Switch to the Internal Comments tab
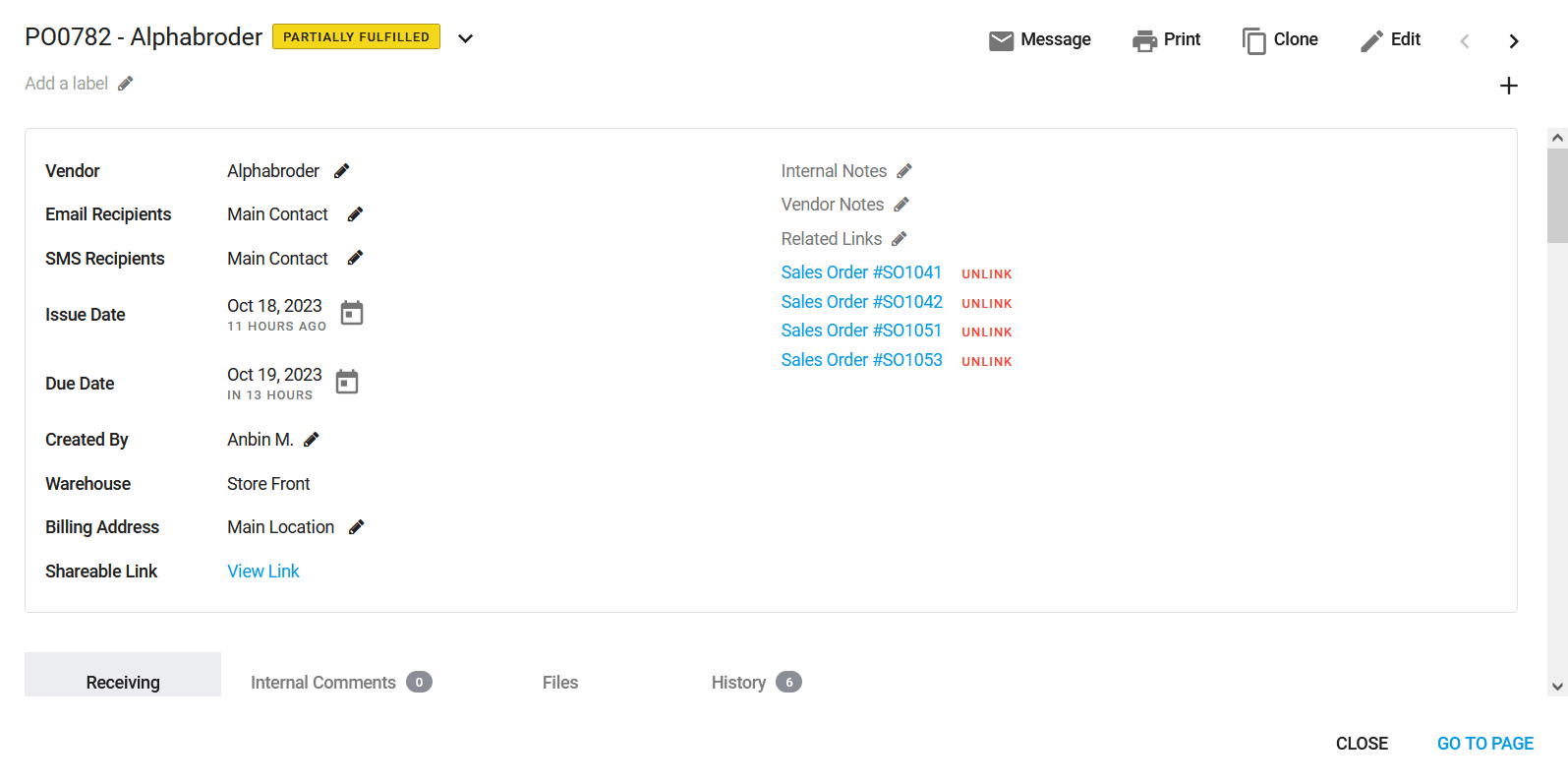Screen dimensions: 1568x784 [340, 682]
